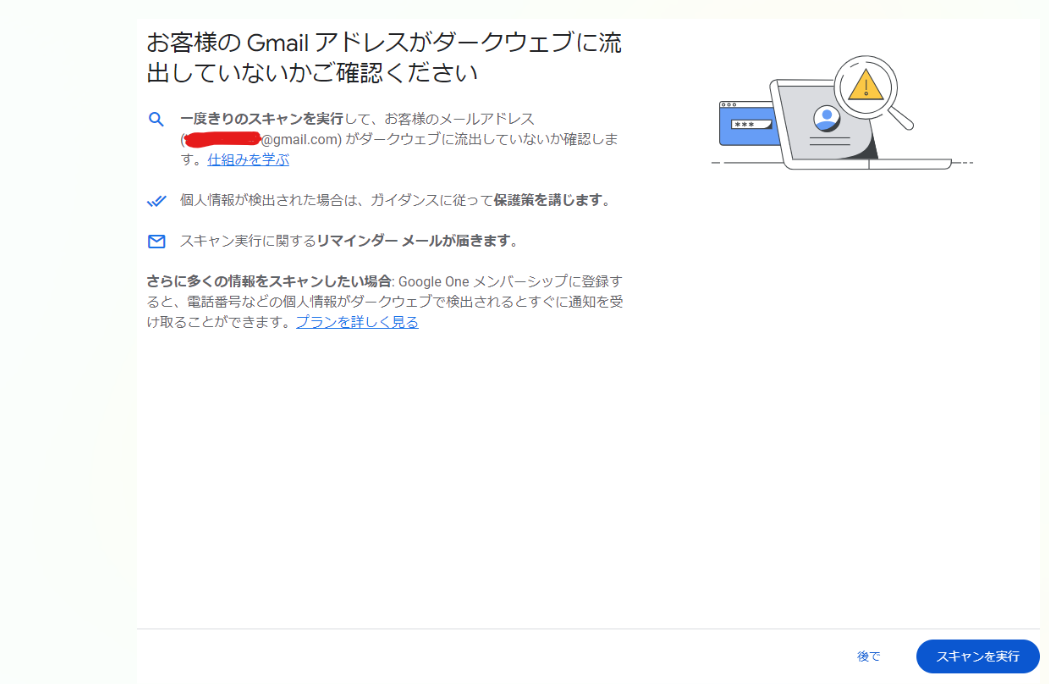
Task: Click the 一度きりのスキャンを実行 text
Action: (262, 119)
